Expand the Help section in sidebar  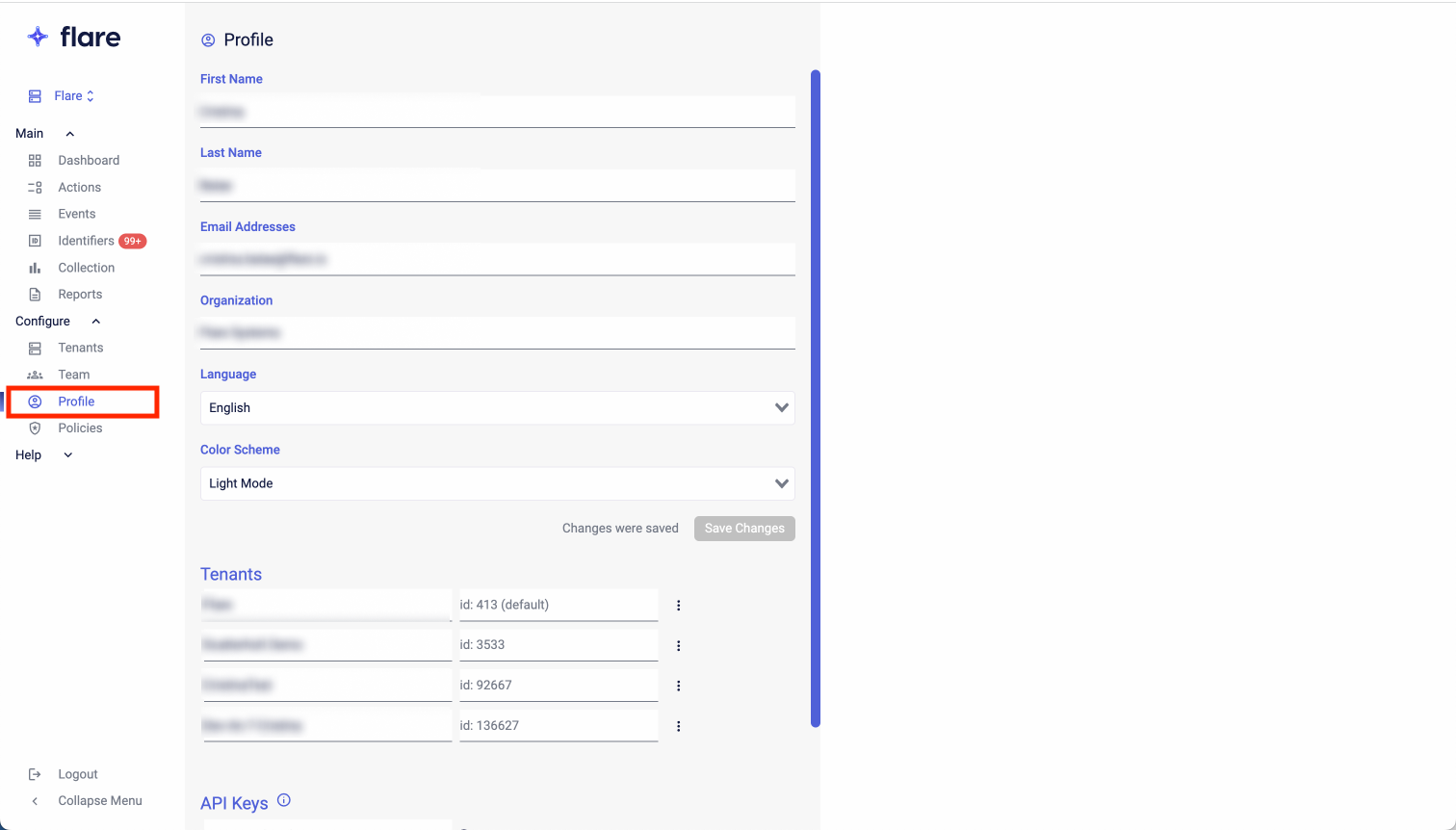67,455
